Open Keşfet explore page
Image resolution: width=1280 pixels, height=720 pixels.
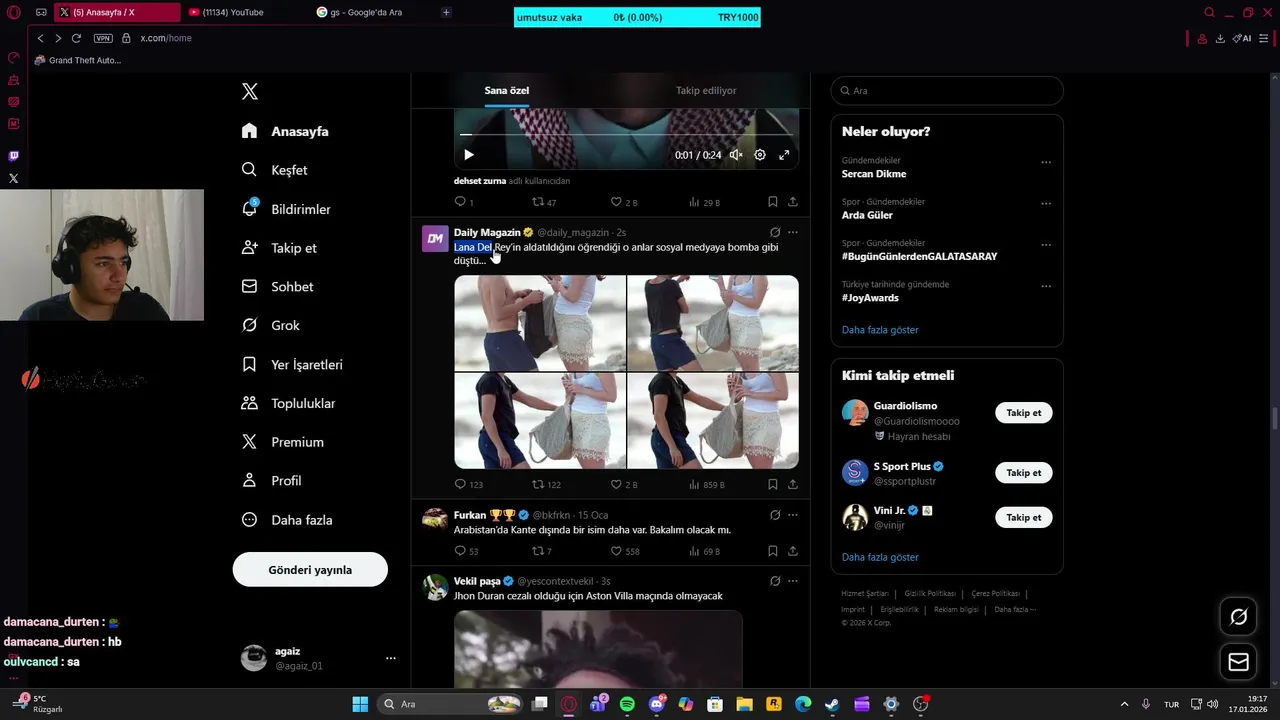[275, 170]
